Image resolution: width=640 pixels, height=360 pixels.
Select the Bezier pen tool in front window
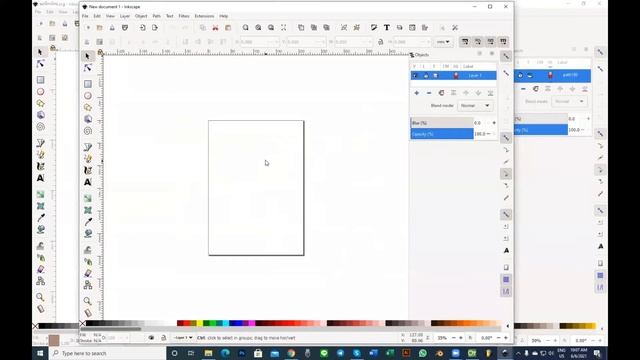coord(88,147)
